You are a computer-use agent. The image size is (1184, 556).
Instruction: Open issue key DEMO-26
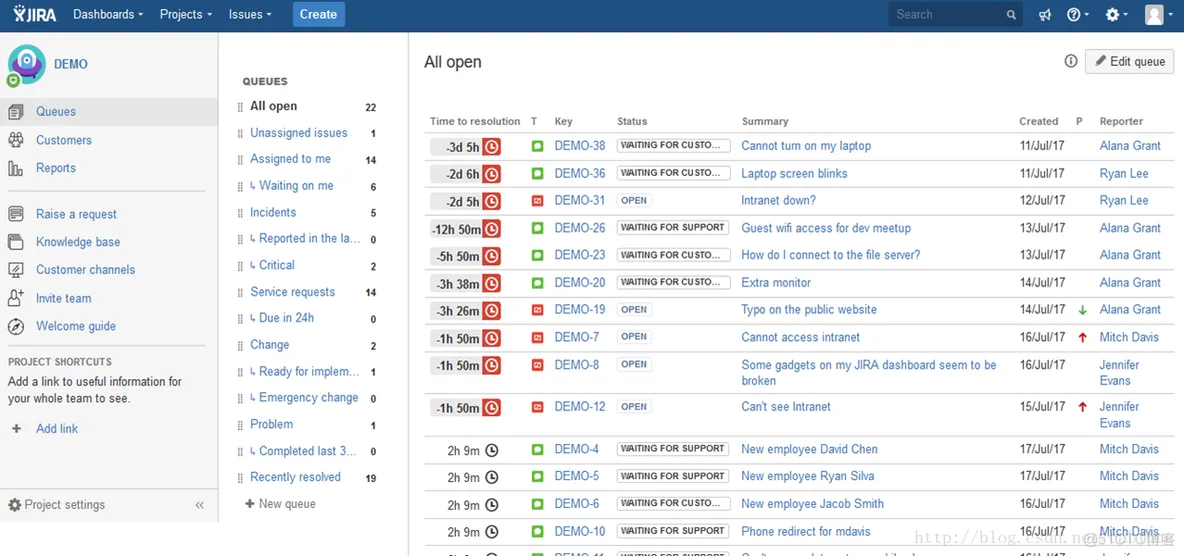tap(580, 228)
